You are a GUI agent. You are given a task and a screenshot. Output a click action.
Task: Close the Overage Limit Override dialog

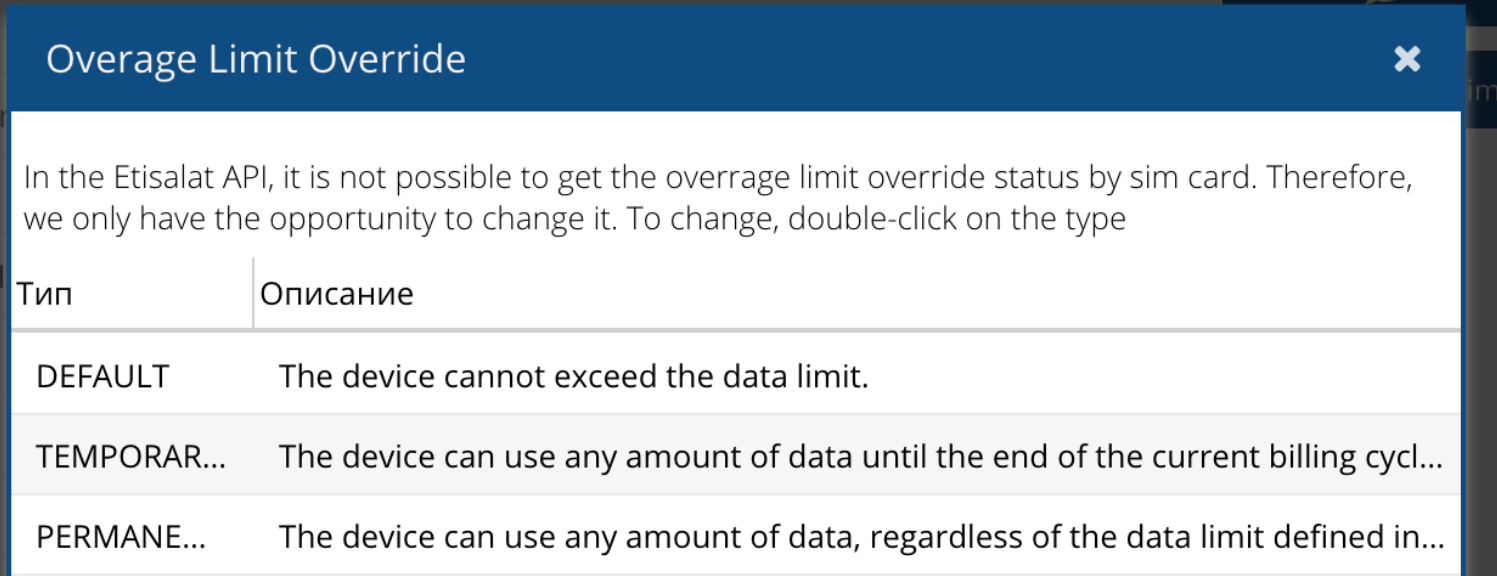[1407, 60]
